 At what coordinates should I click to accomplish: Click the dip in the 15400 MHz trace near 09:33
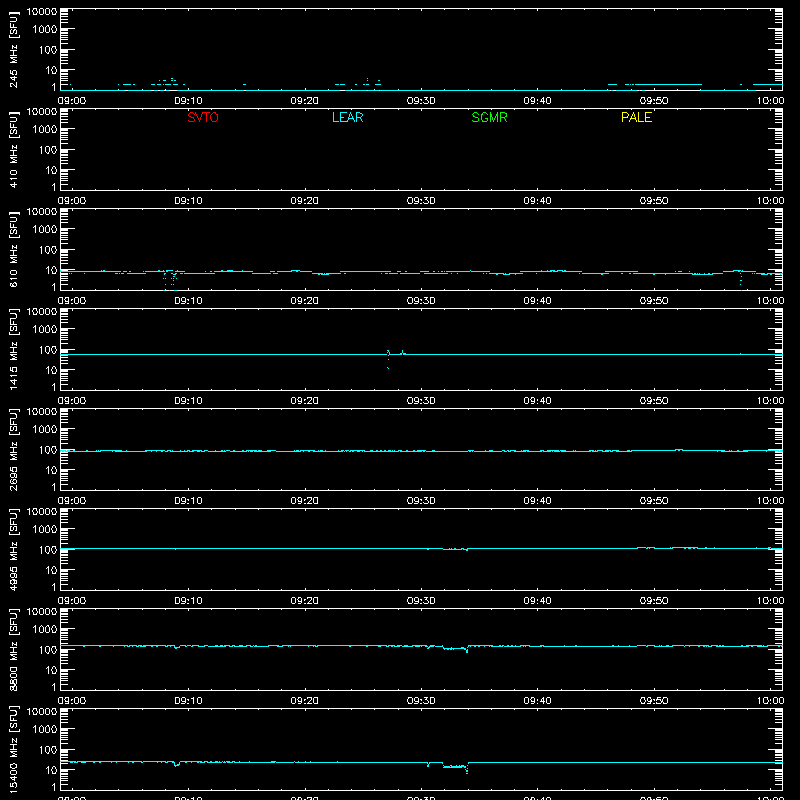point(455,767)
